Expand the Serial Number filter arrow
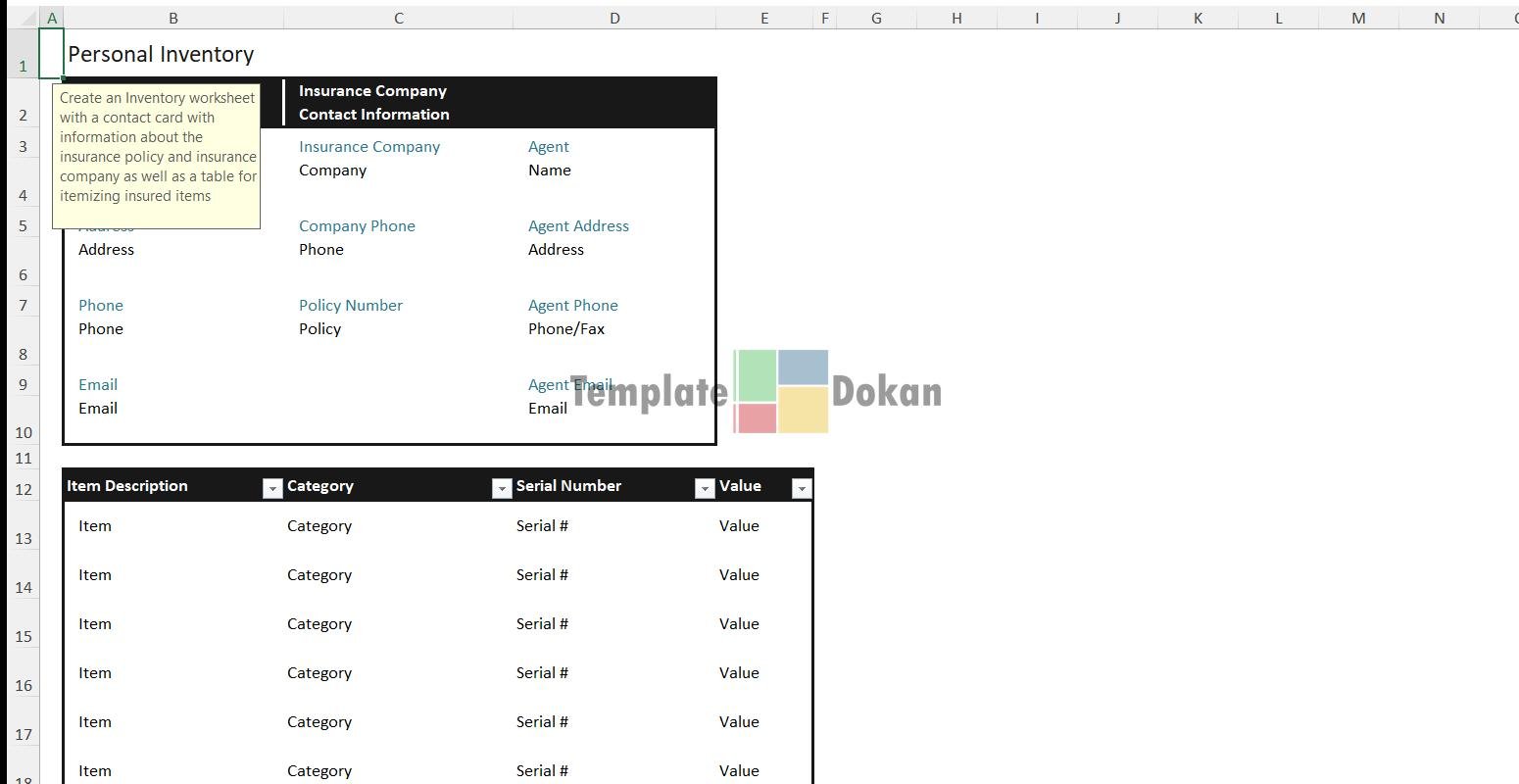Viewport: 1519px width, 784px height. click(704, 488)
